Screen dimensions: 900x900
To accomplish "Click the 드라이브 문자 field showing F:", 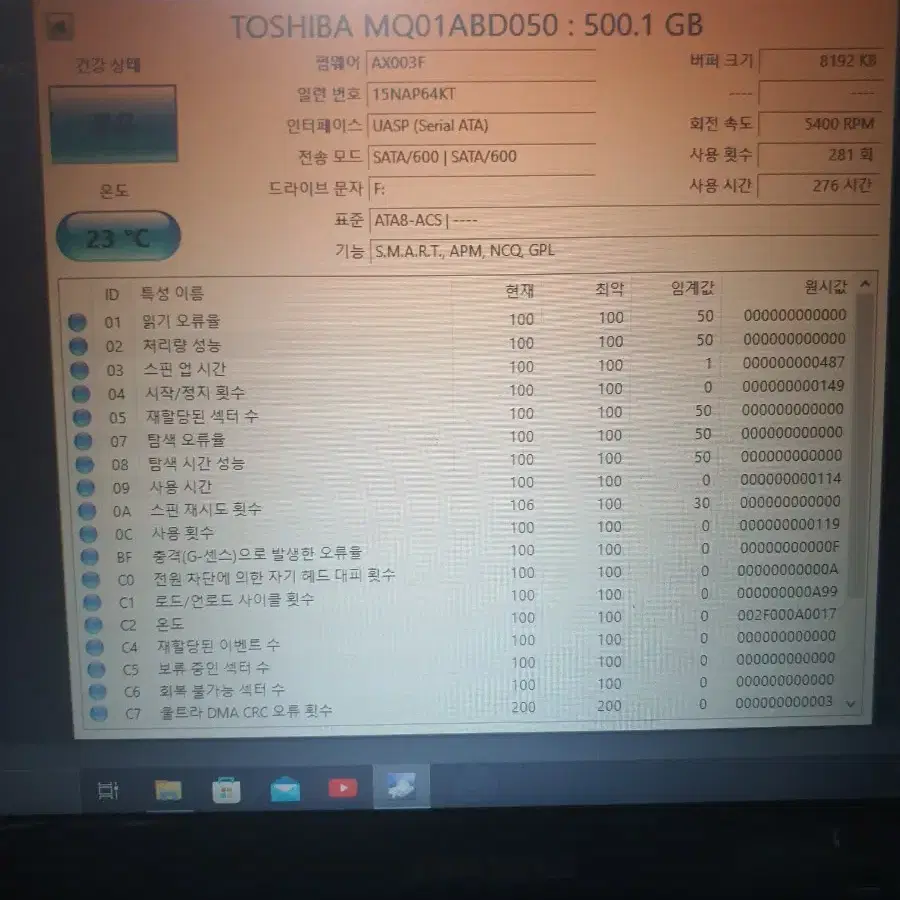I will pyautogui.click(x=481, y=188).
